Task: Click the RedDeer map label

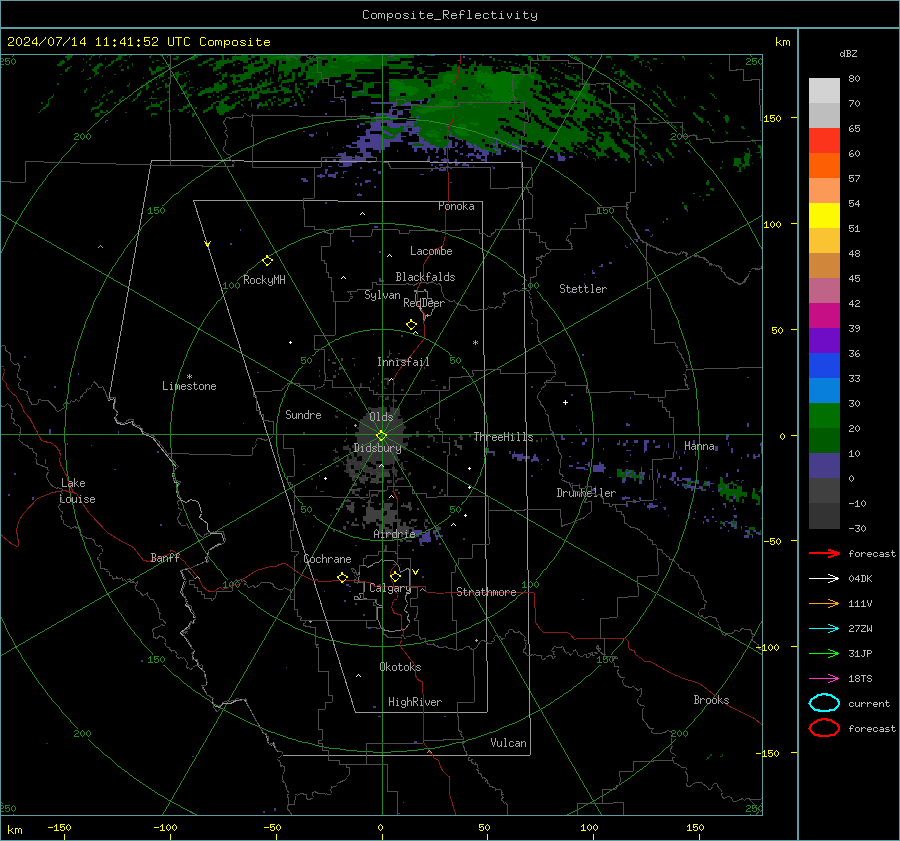Action: [x=424, y=303]
